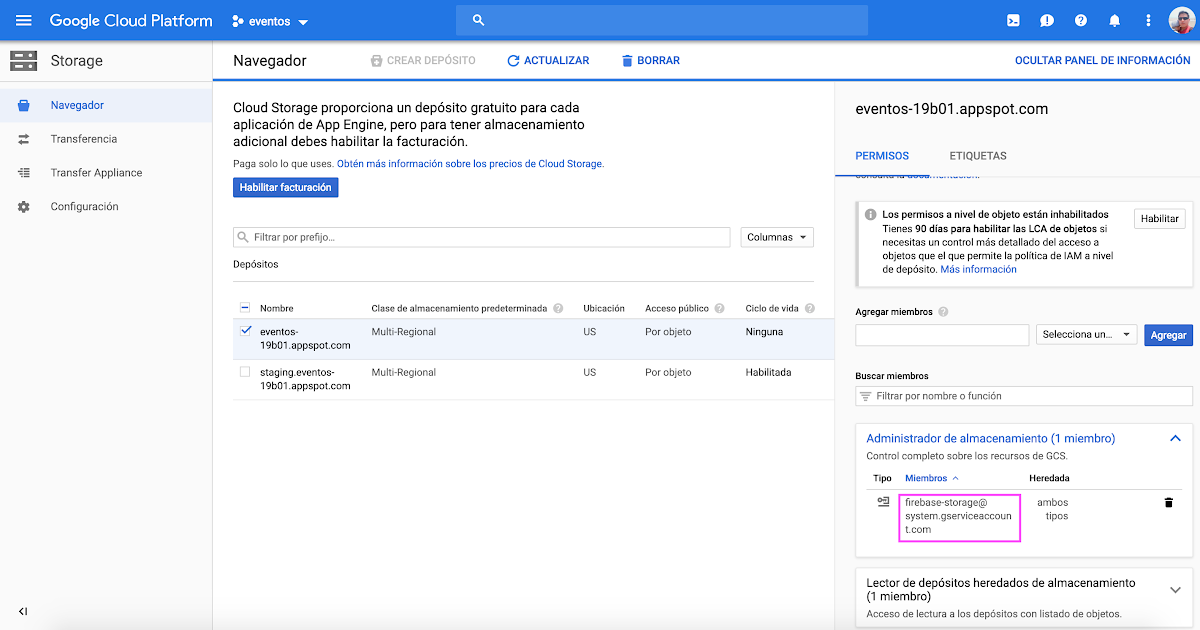Open the staging.eventos-19b01.appspot.com bucket name
Screen dimensions: 1200x630
305,379
